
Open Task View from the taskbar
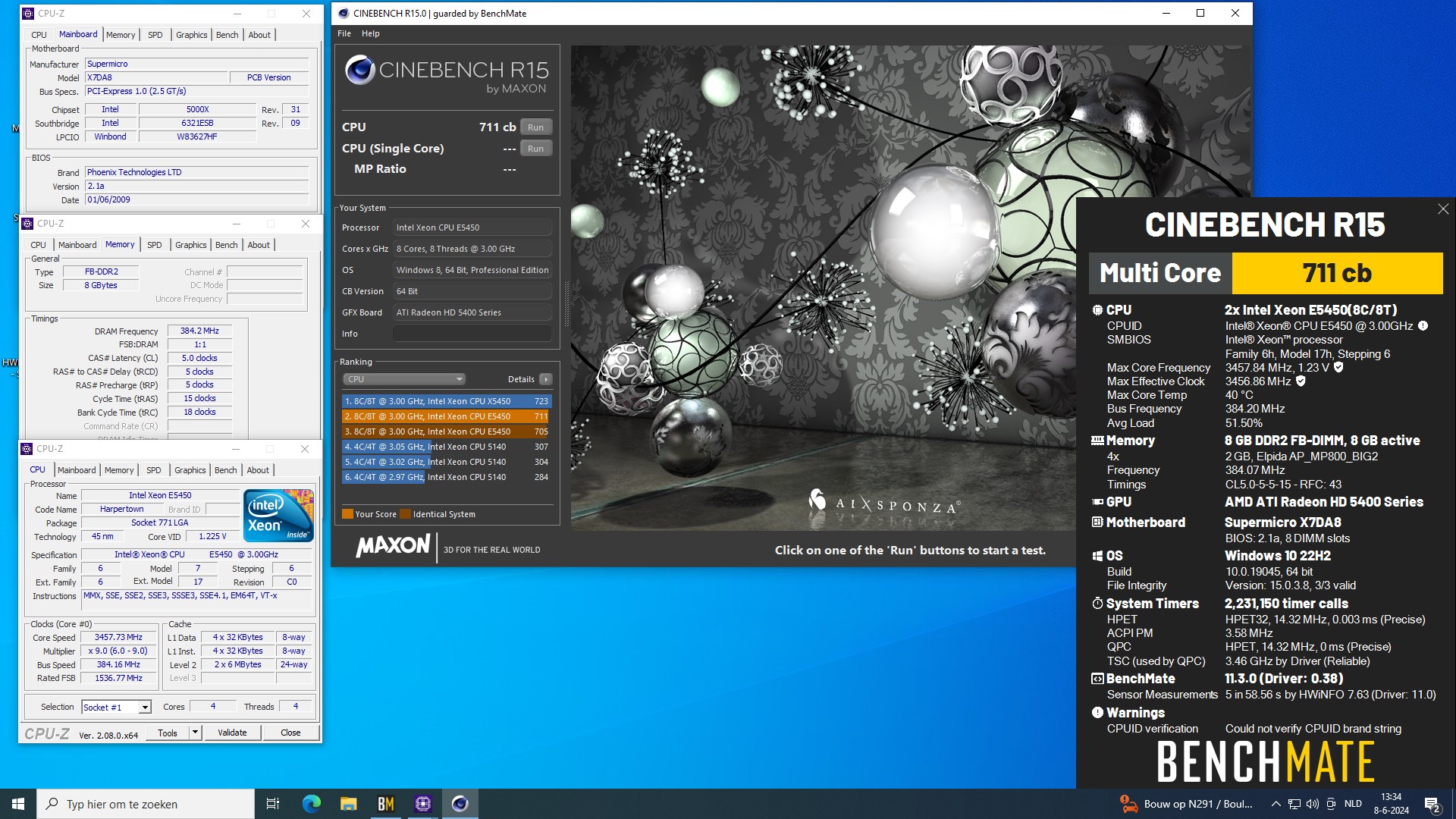pos(273,804)
